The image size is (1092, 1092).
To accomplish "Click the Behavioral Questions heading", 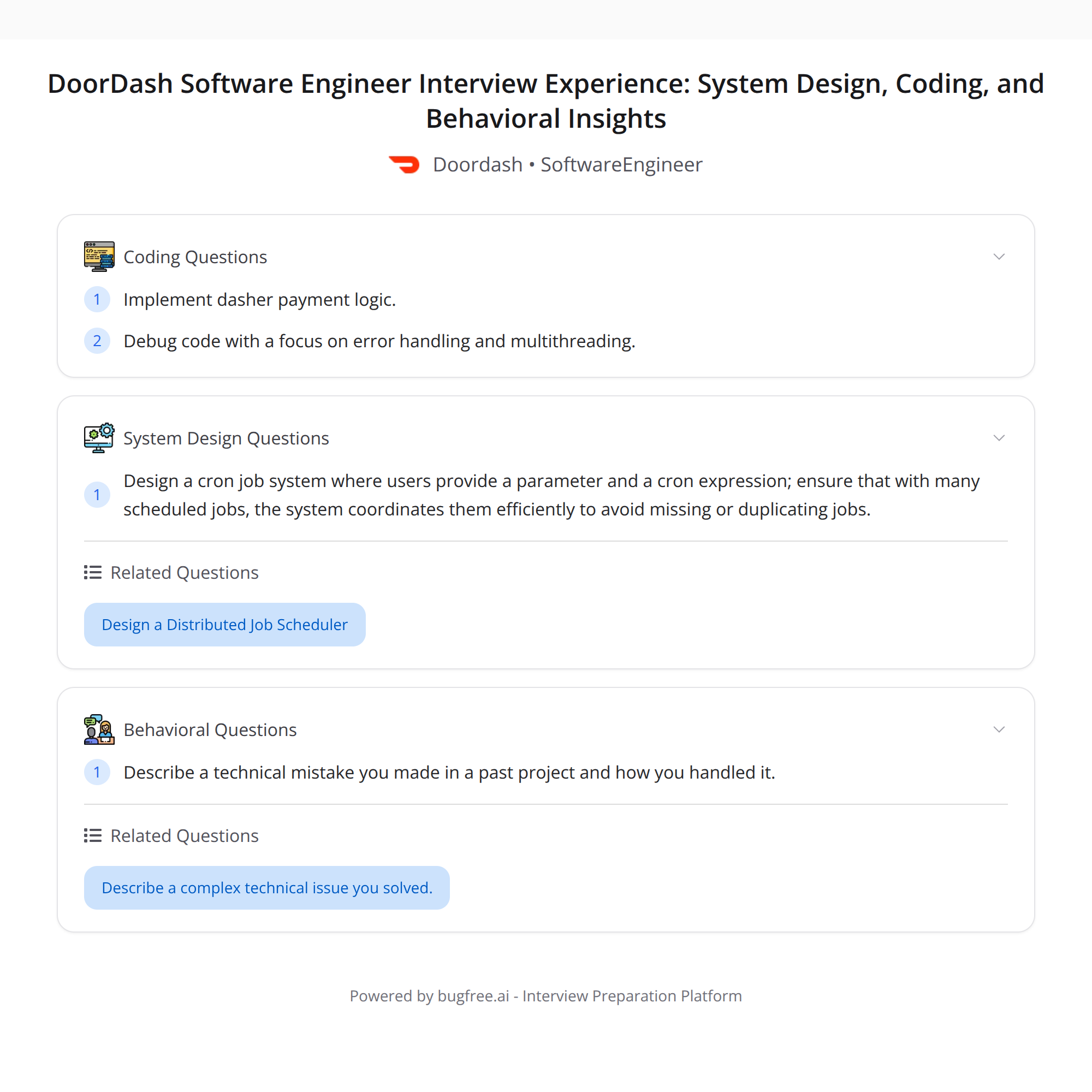I will (210, 730).
